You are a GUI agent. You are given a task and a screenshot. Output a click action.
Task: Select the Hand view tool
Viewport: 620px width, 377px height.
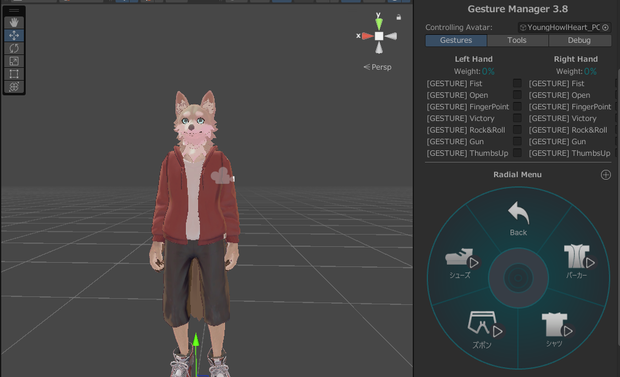14,23
